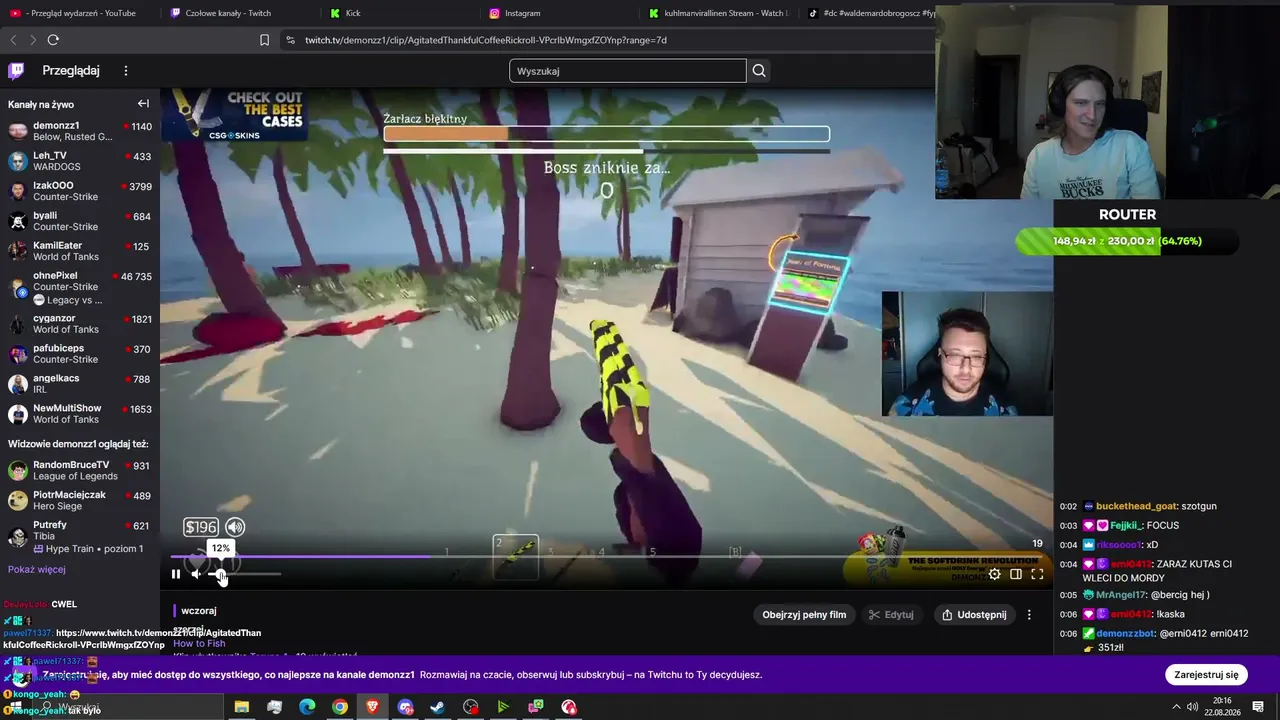Screen dimensions: 1280x720
Task: Open demonzz1 channel in the sidebar
Action: point(80,132)
